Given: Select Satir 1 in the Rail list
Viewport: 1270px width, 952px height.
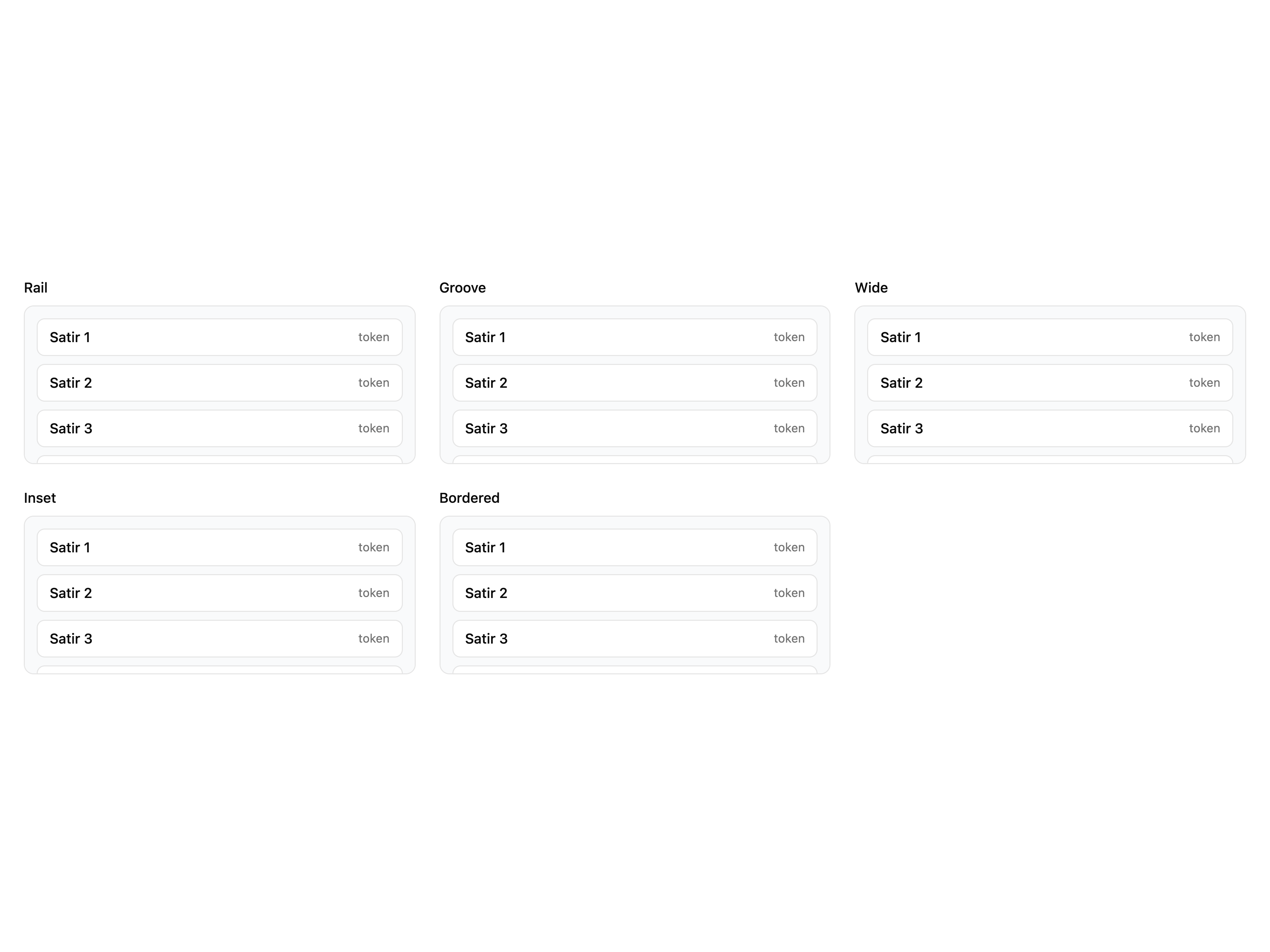Looking at the screenshot, I should coord(219,337).
